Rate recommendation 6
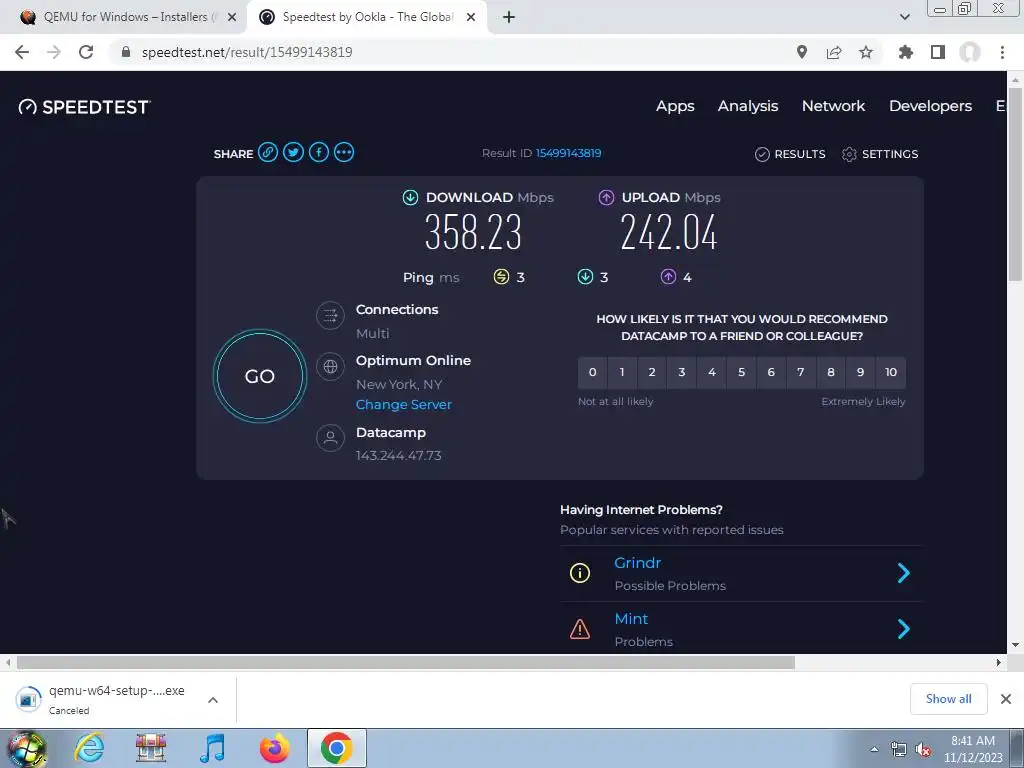This screenshot has height=768, width=1024. pos(771,372)
